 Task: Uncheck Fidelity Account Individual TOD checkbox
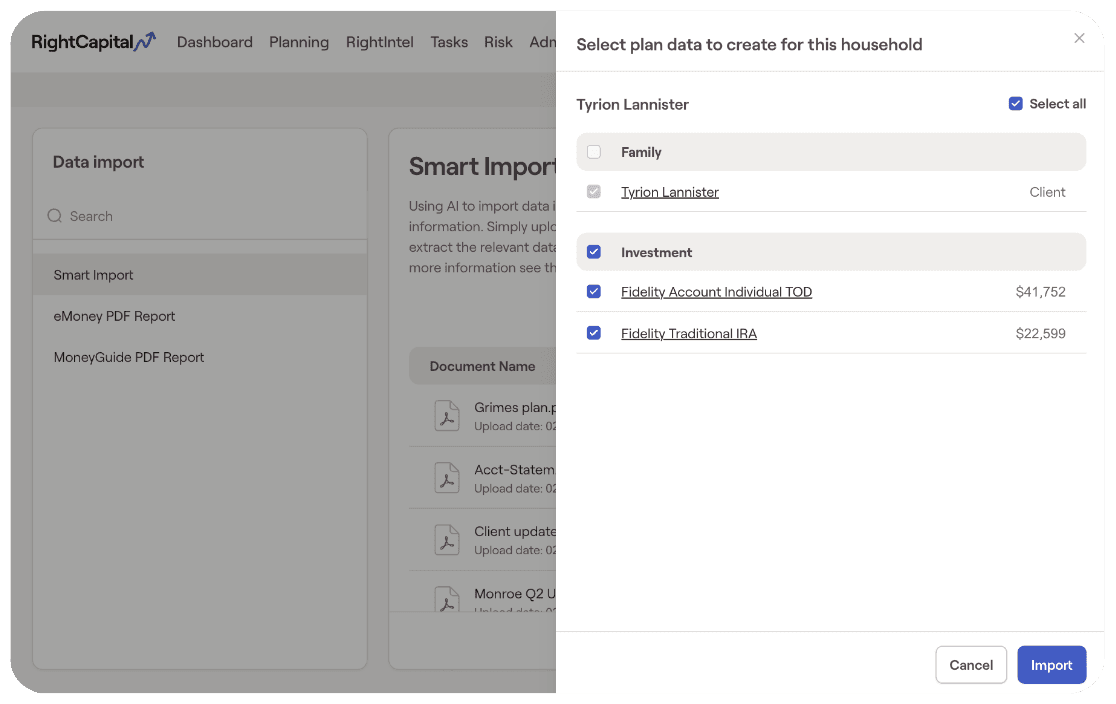(x=594, y=292)
